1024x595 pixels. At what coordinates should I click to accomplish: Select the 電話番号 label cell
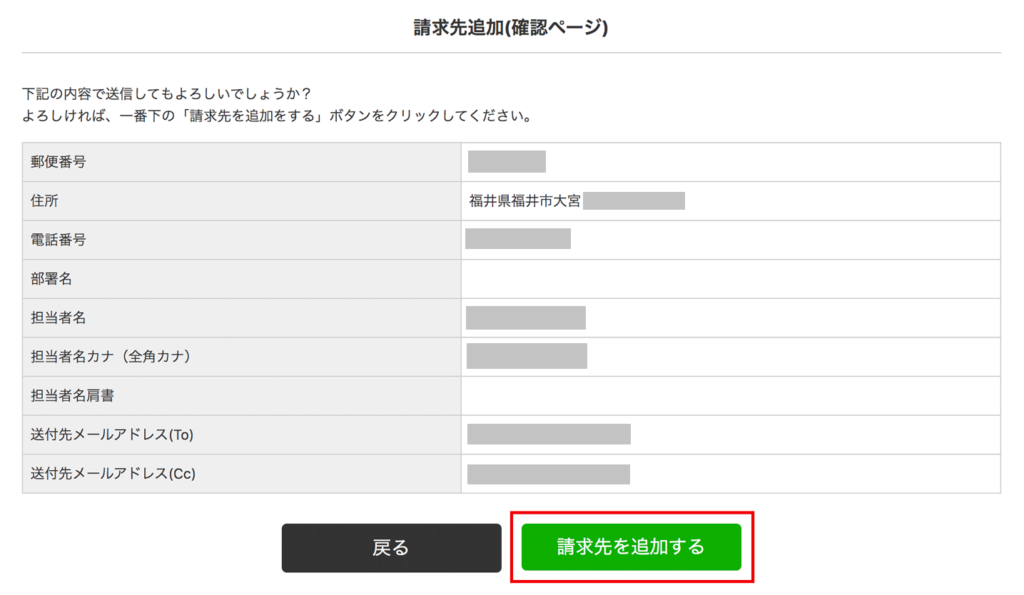58,240
